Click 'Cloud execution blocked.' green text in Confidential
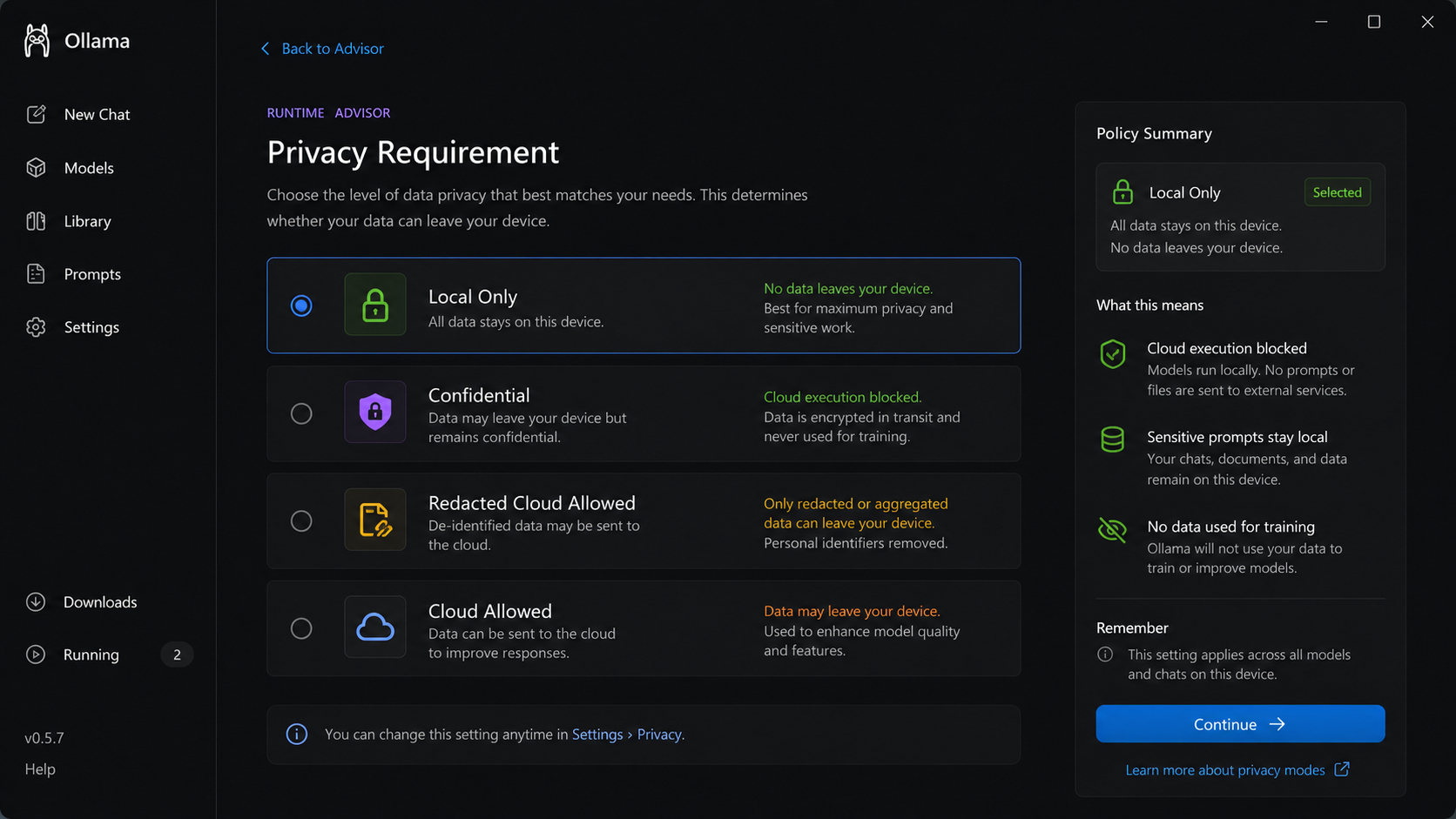The height and width of the screenshot is (819, 1456). pyautogui.click(x=843, y=397)
